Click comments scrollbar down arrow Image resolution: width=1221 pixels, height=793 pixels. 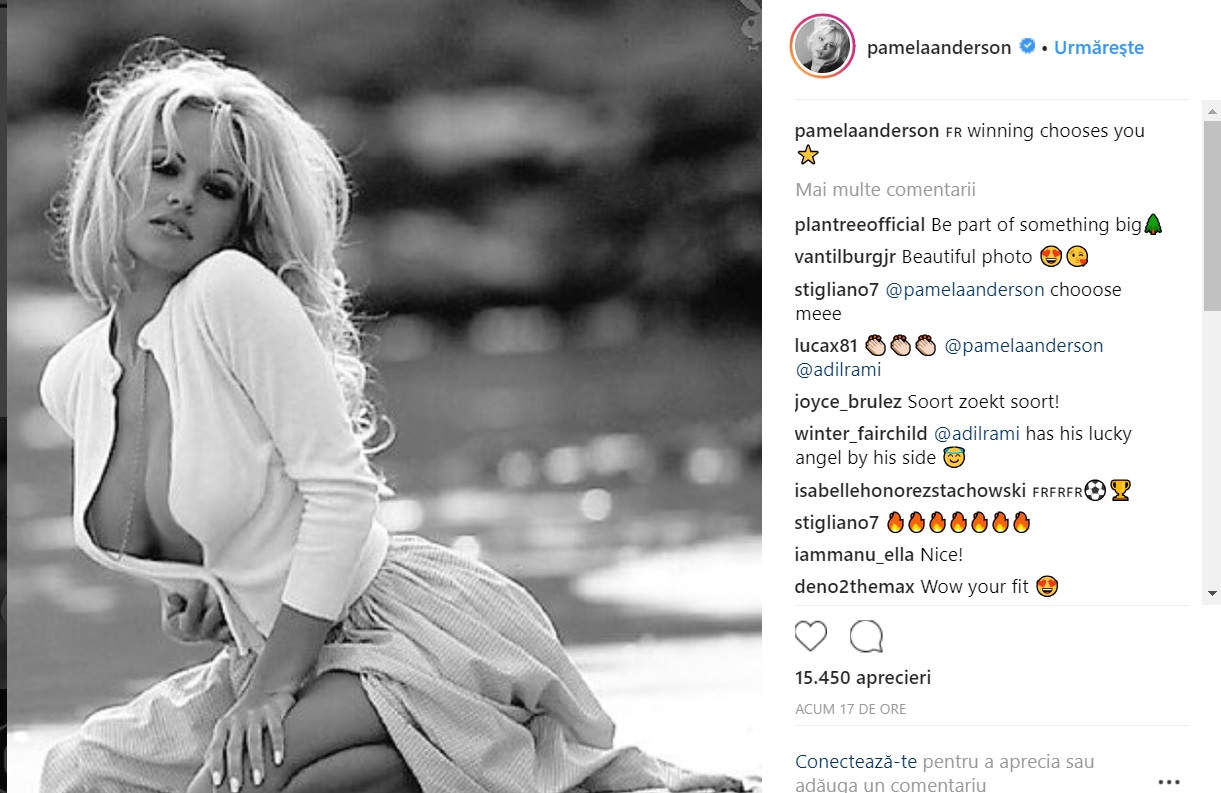pos(1212,592)
